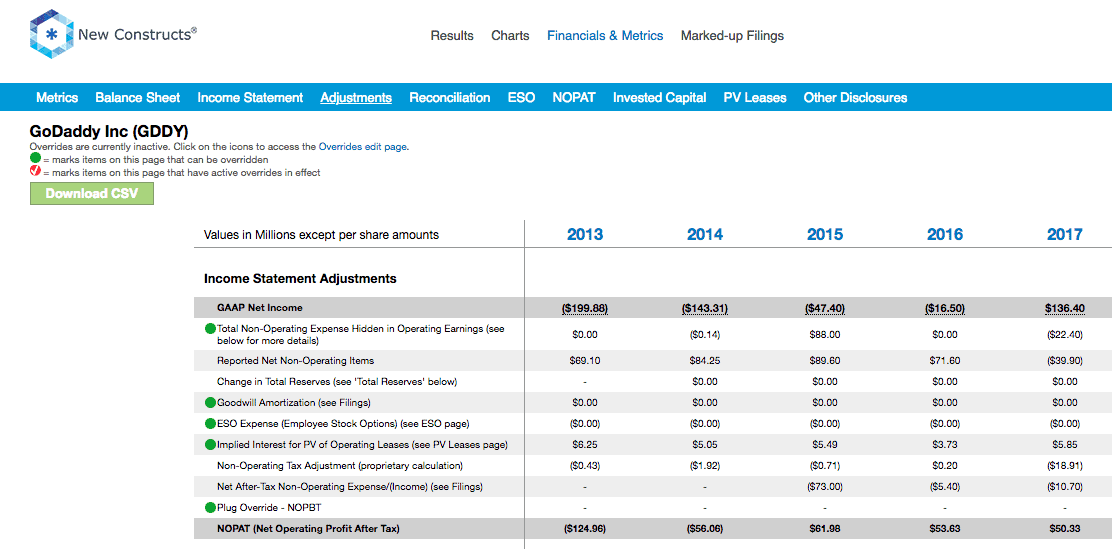This screenshot has height=549, width=1112.
Task: Click the ($56.06) NOPAT value under 2014
Action: [705, 528]
